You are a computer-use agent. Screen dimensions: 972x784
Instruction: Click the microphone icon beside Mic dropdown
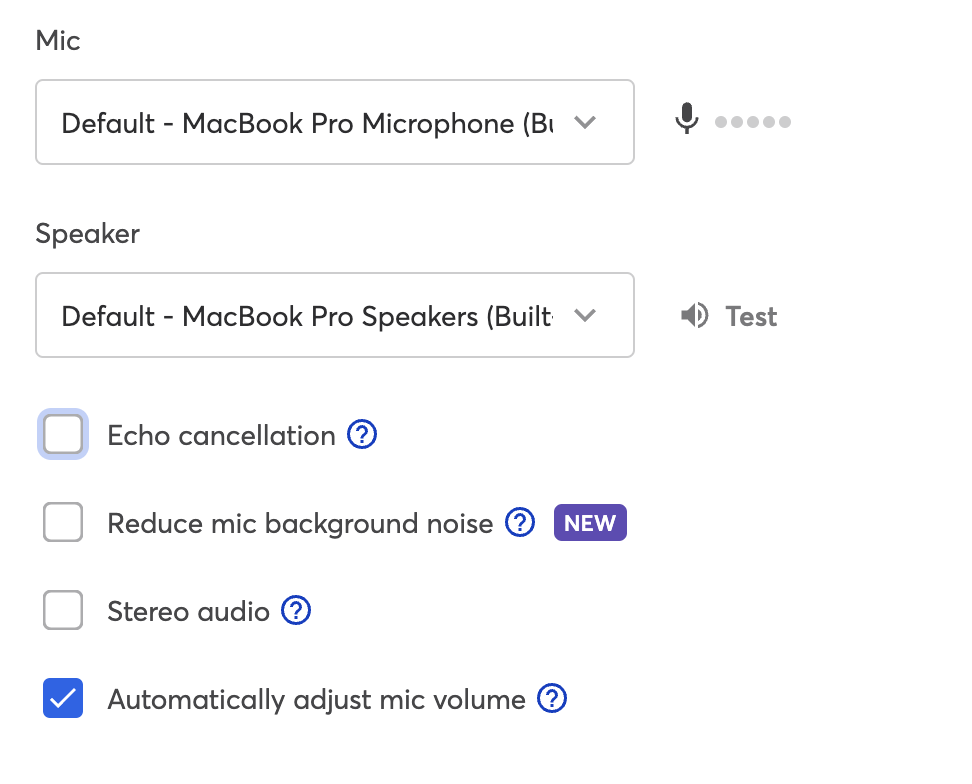pos(686,118)
